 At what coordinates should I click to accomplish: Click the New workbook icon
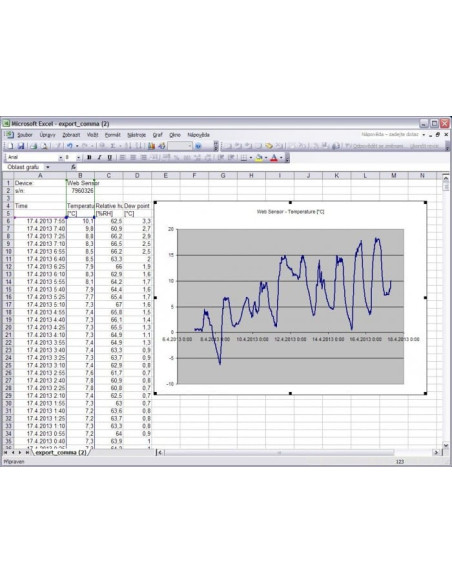pyautogui.click(x=10, y=146)
